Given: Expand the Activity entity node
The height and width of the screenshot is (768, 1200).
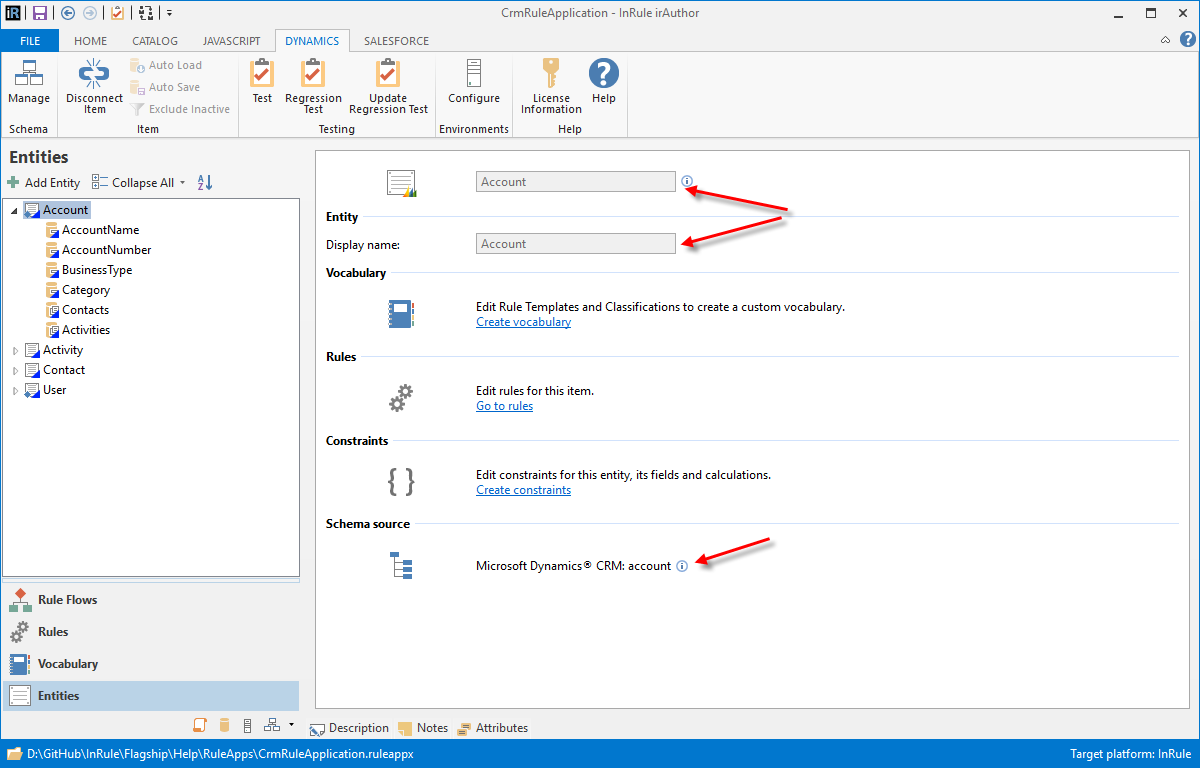Looking at the screenshot, I should pos(14,351).
